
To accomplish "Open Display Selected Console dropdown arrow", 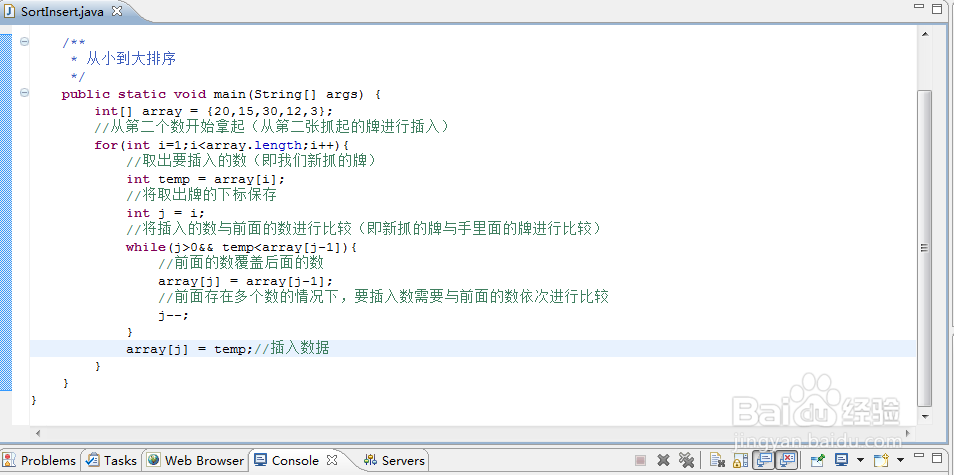I will [x=860, y=460].
